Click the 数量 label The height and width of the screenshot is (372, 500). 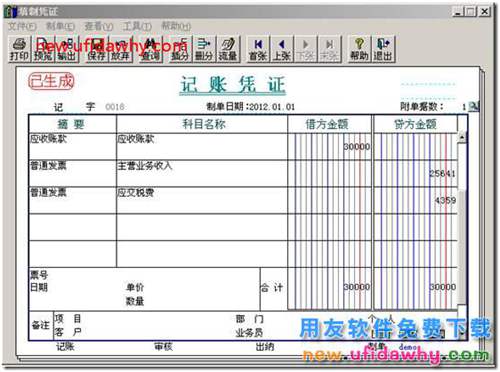click(x=135, y=301)
